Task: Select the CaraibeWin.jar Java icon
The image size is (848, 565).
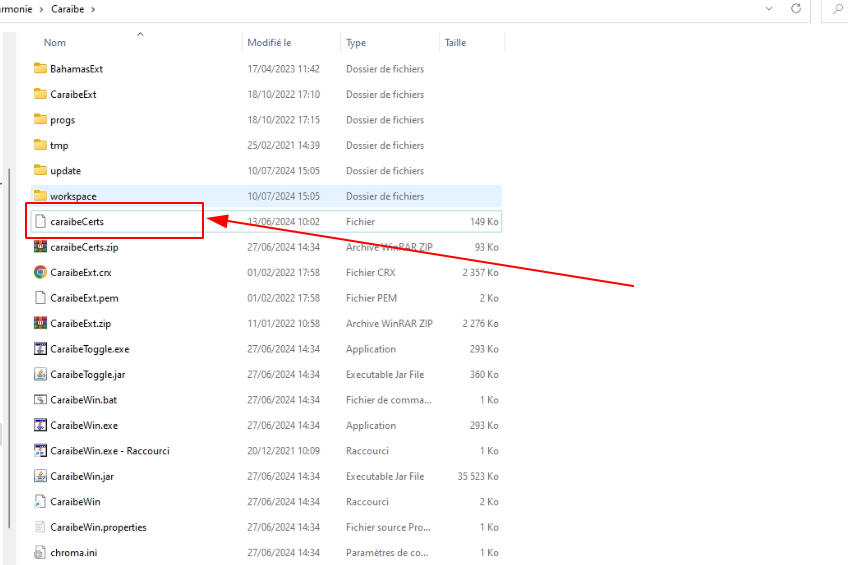Action: pyautogui.click(x=40, y=476)
